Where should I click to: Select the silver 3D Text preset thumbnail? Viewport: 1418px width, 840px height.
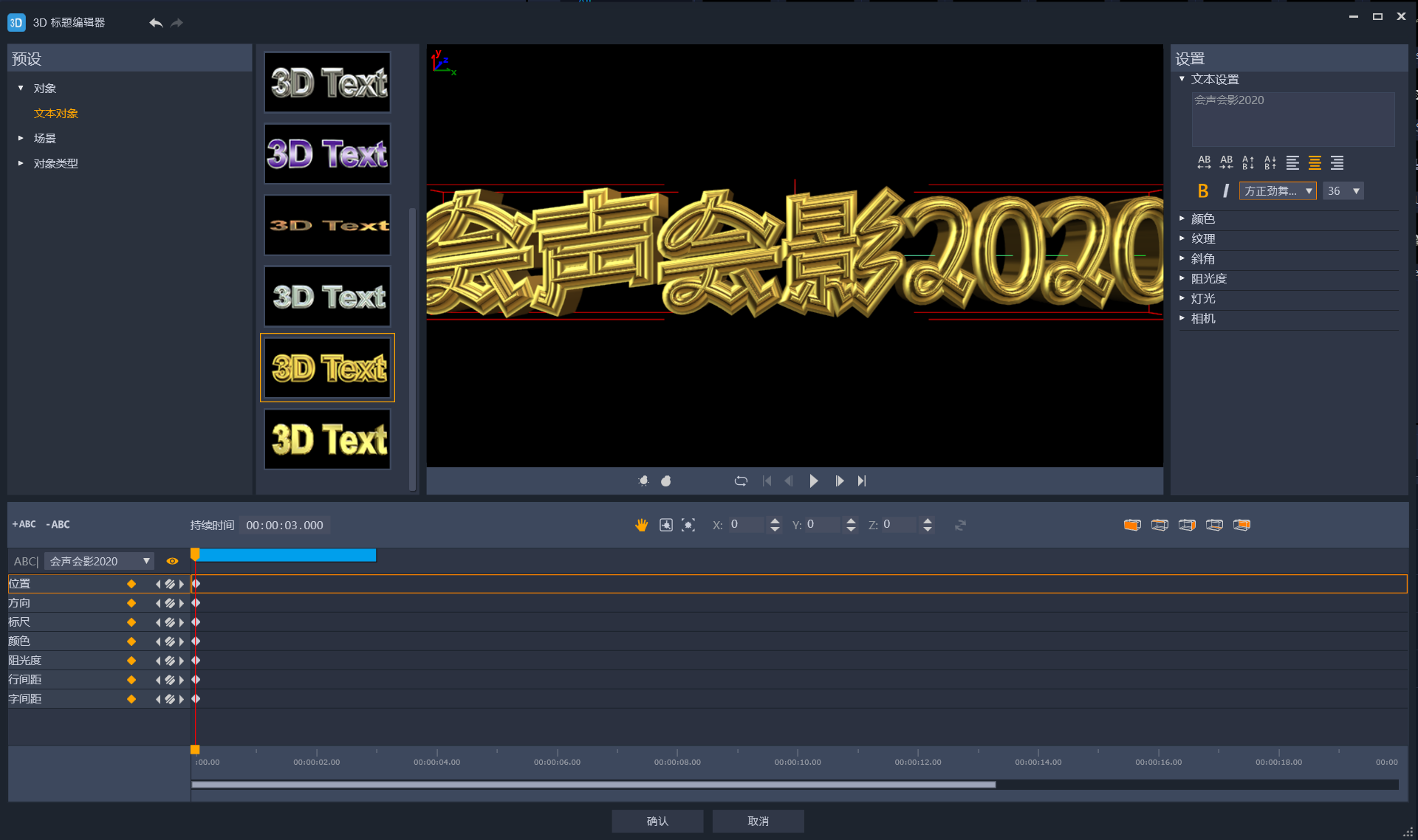coord(327,82)
